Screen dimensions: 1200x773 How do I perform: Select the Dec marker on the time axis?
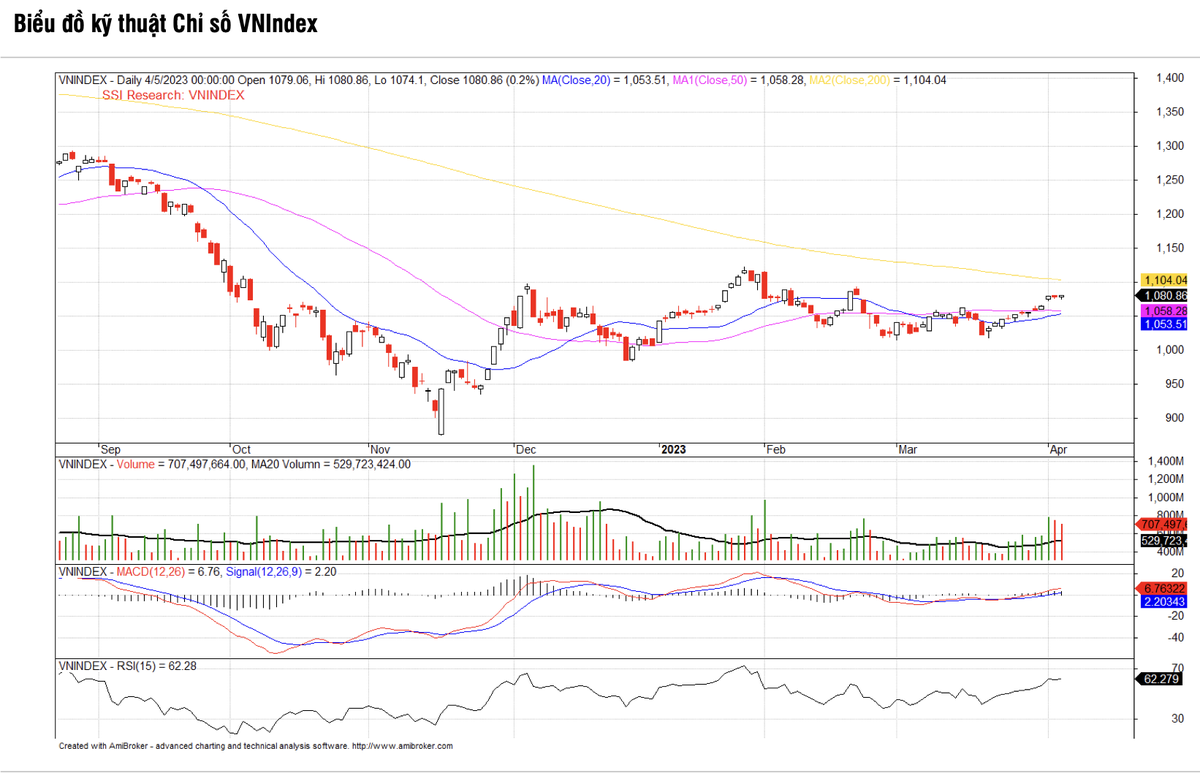(526, 450)
